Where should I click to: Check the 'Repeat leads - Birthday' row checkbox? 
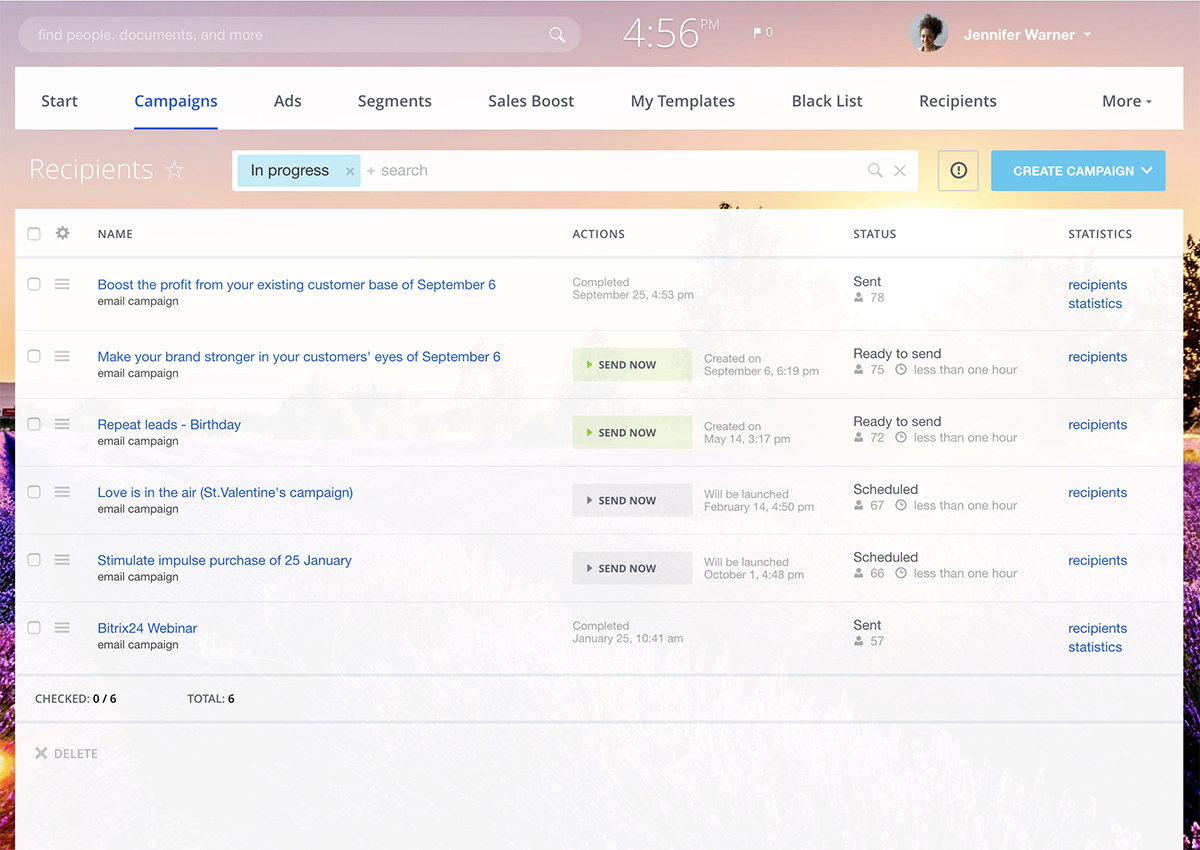click(x=34, y=424)
